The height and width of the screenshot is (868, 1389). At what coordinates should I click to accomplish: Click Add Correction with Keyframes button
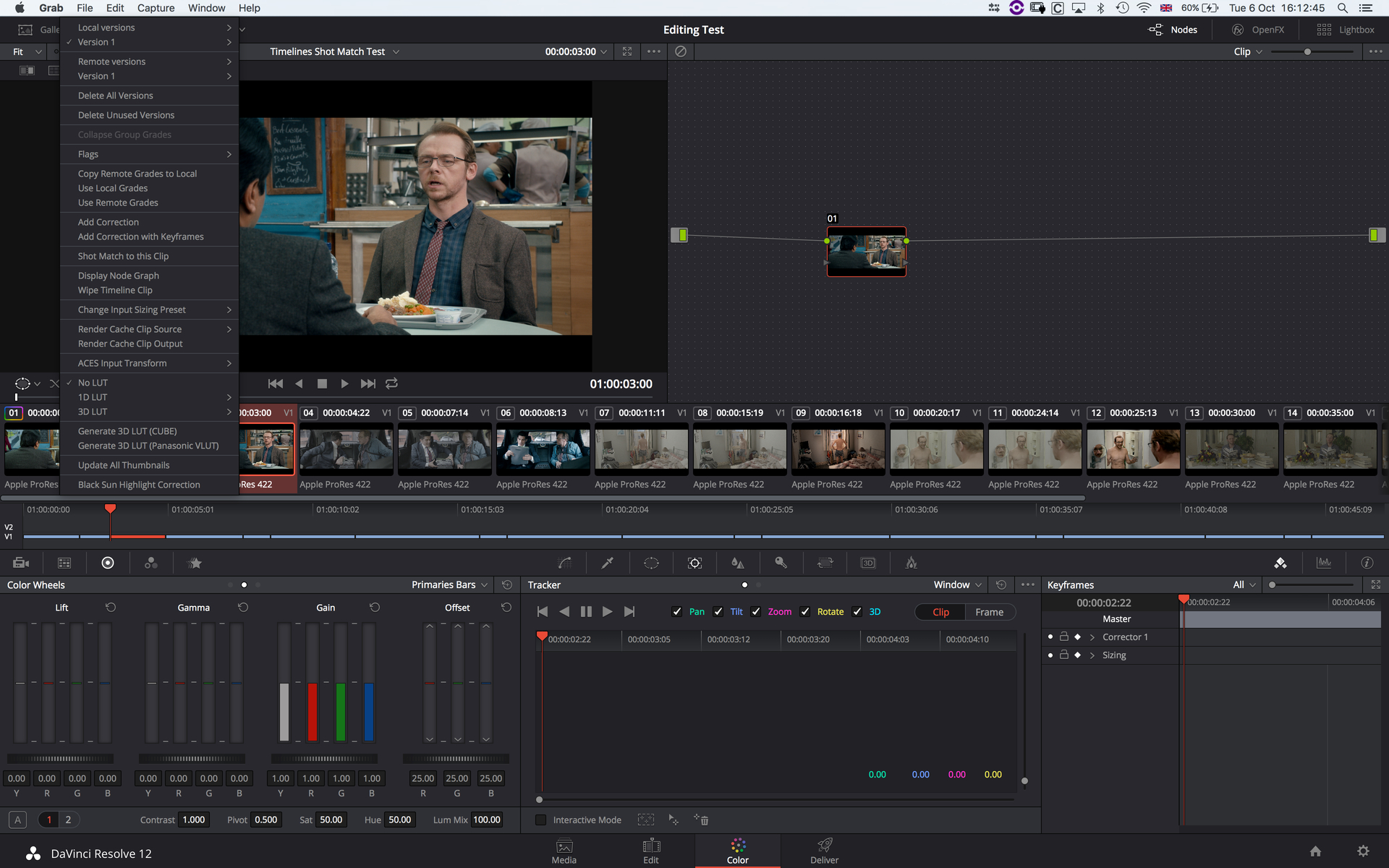coord(141,236)
